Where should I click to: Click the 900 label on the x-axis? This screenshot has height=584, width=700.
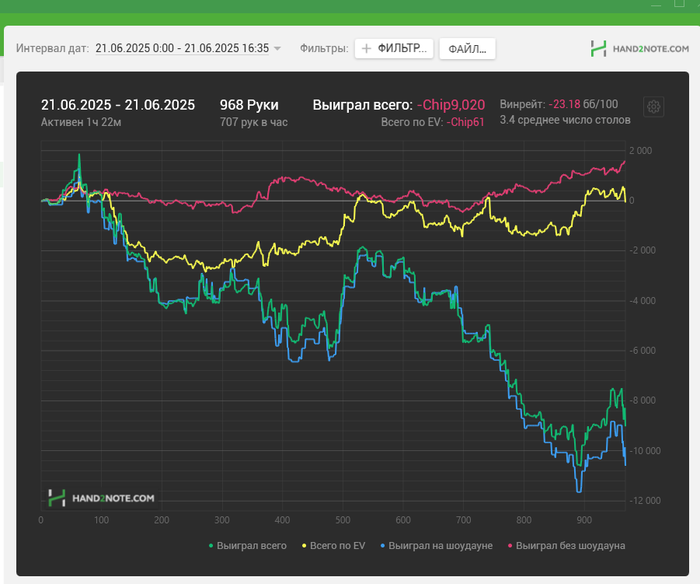pos(584,520)
